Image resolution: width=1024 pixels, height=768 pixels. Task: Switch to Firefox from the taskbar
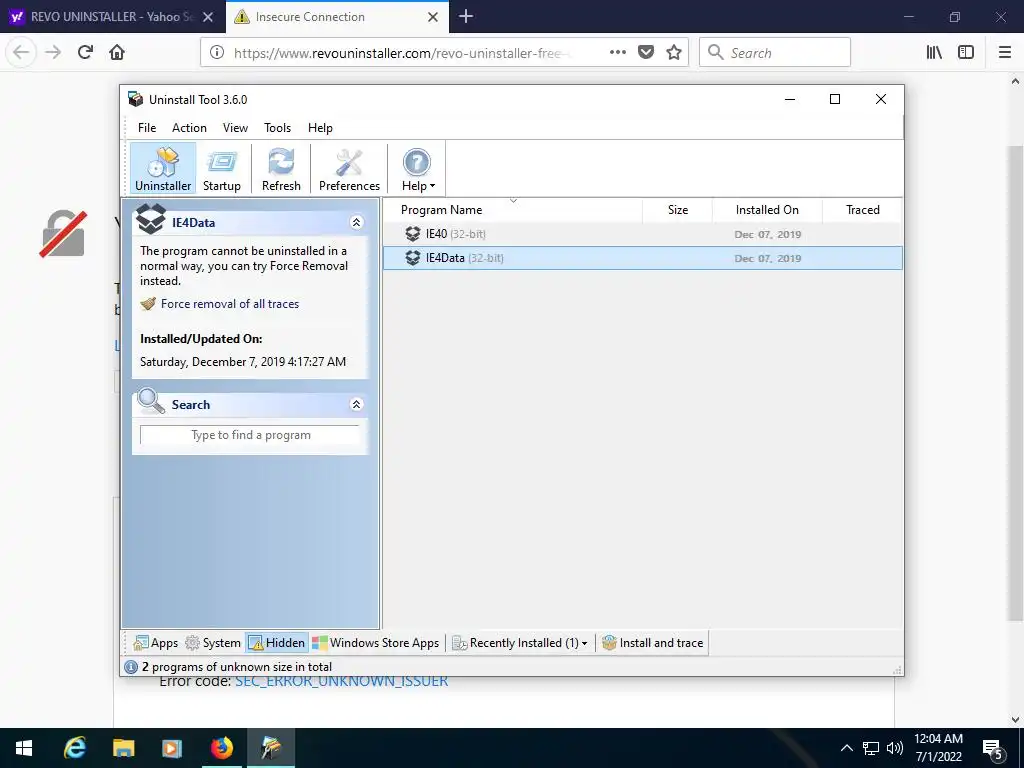[222, 748]
